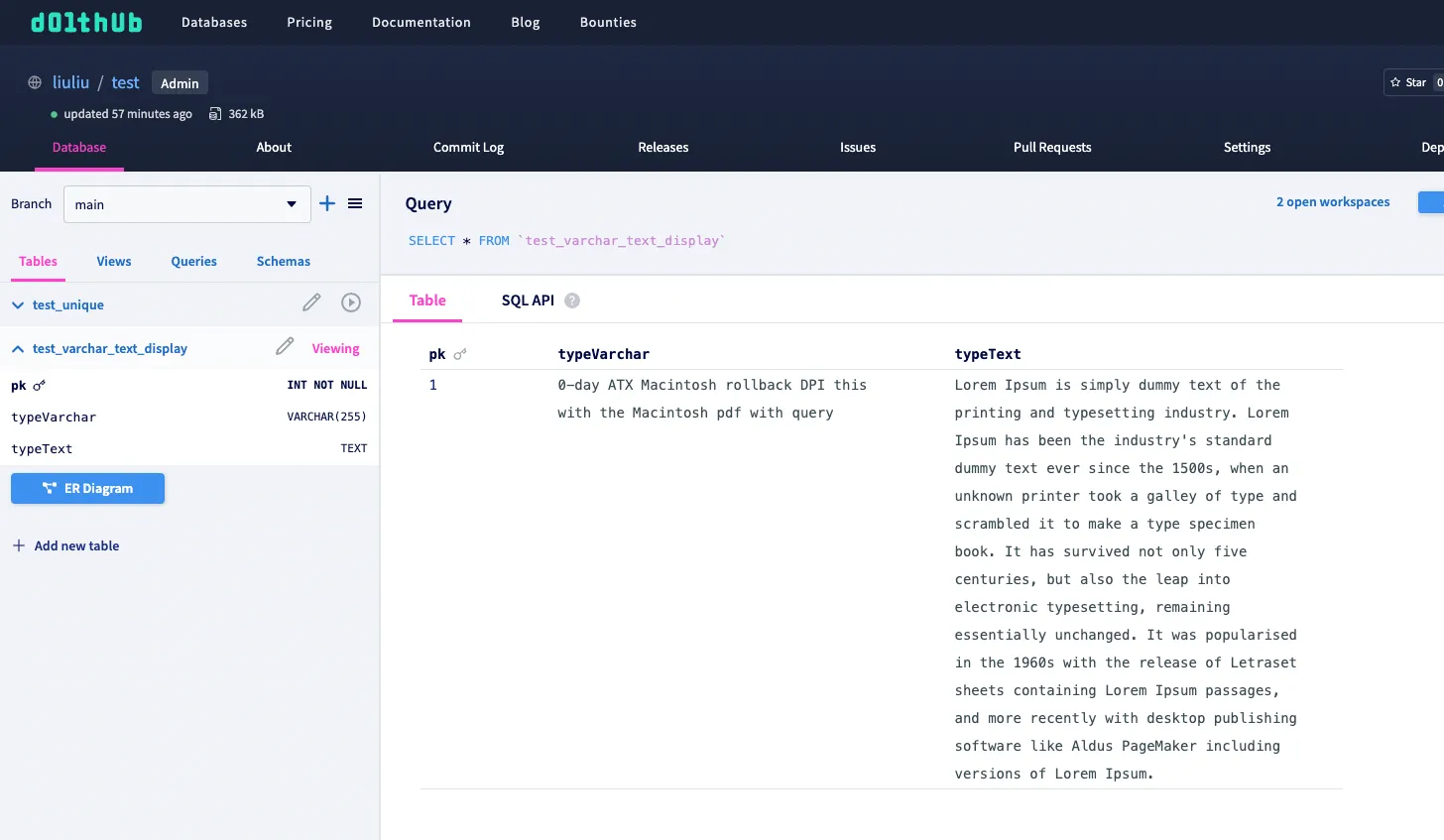Open the Bounties page

(608, 22)
